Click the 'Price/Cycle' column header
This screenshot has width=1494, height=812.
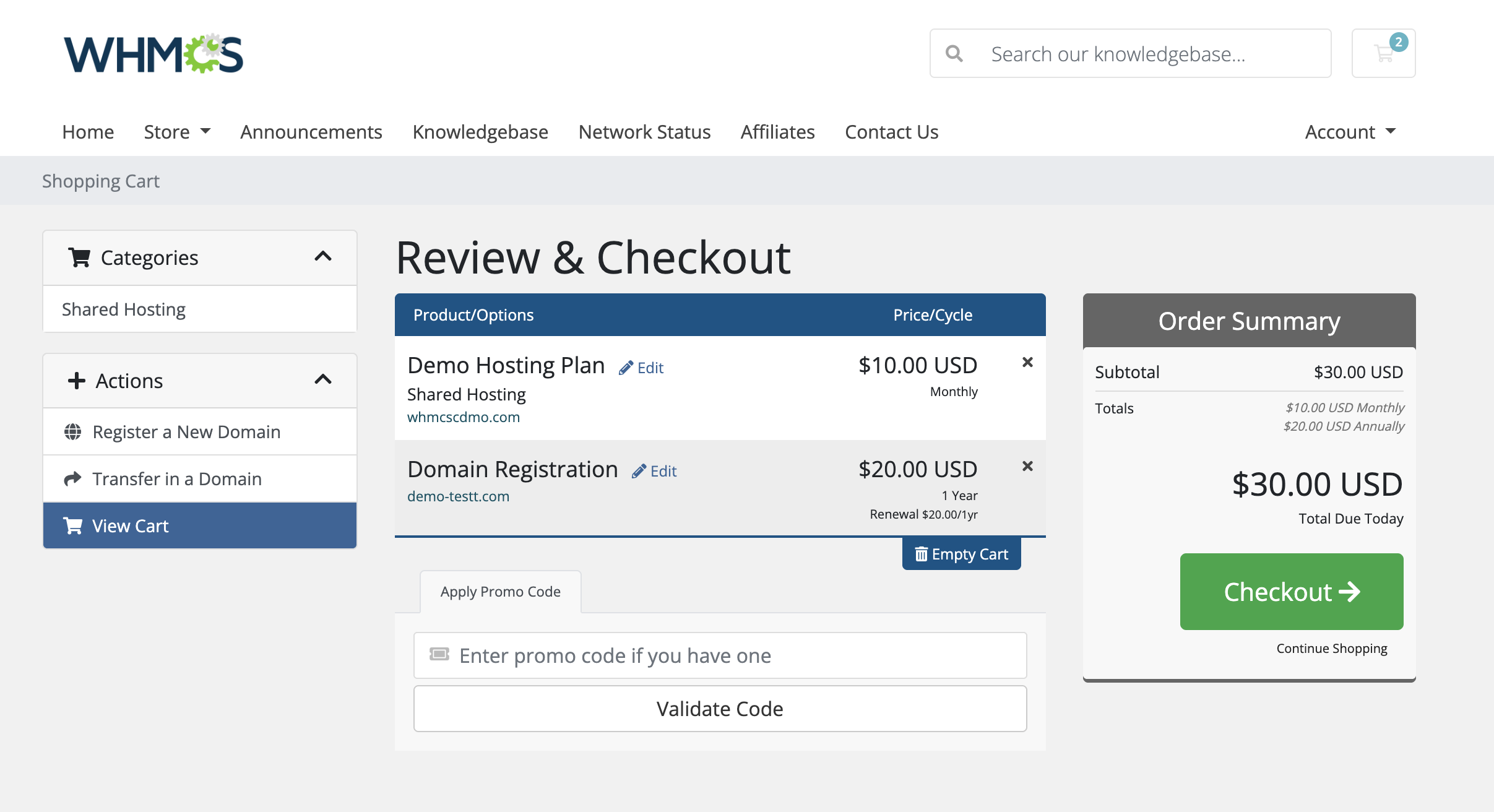(x=933, y=315)
